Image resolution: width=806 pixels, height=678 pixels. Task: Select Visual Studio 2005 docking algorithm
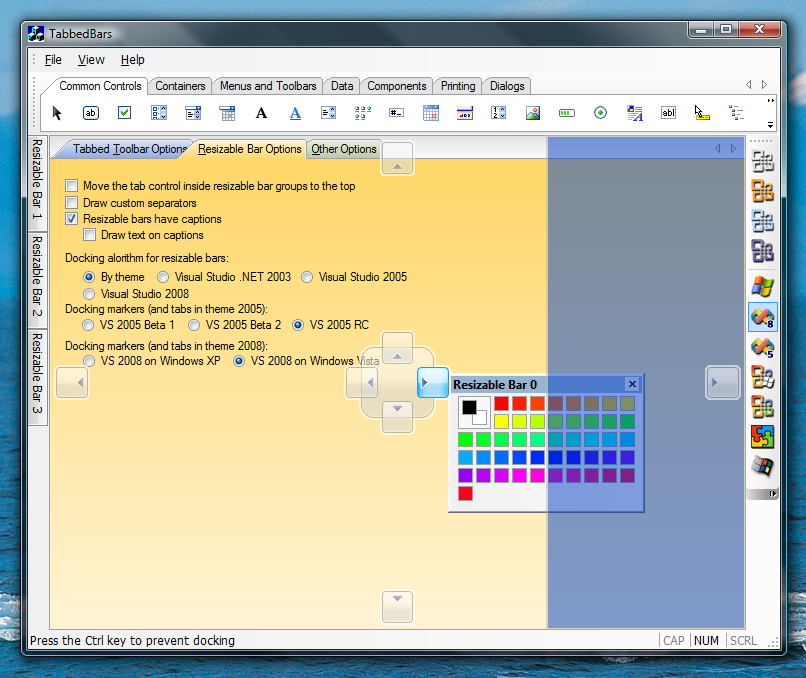[307, 277]
